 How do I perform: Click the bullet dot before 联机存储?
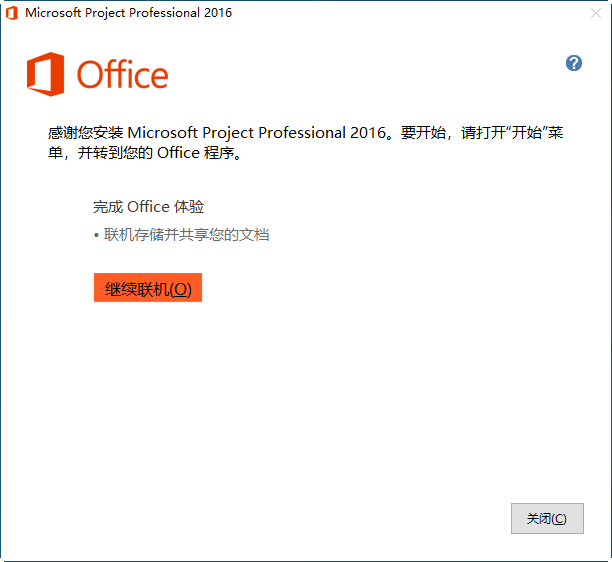click(96, 236)
